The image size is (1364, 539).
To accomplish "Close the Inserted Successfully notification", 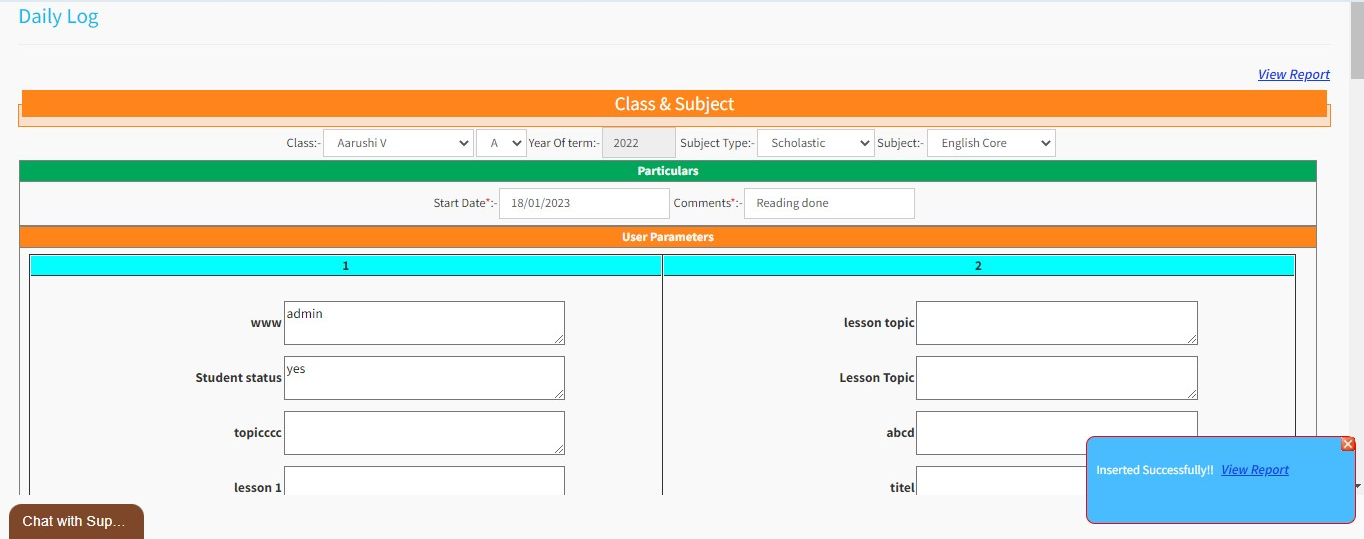I will coord(1347,444).
